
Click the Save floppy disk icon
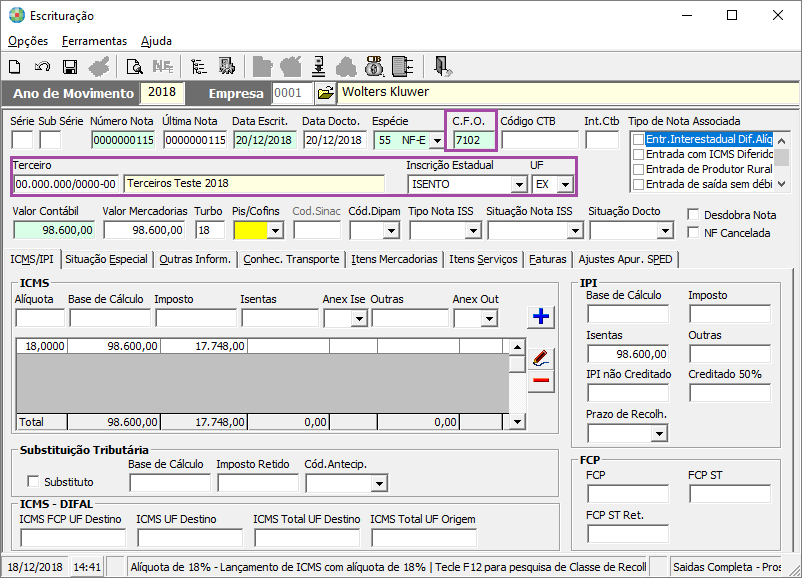70,67
